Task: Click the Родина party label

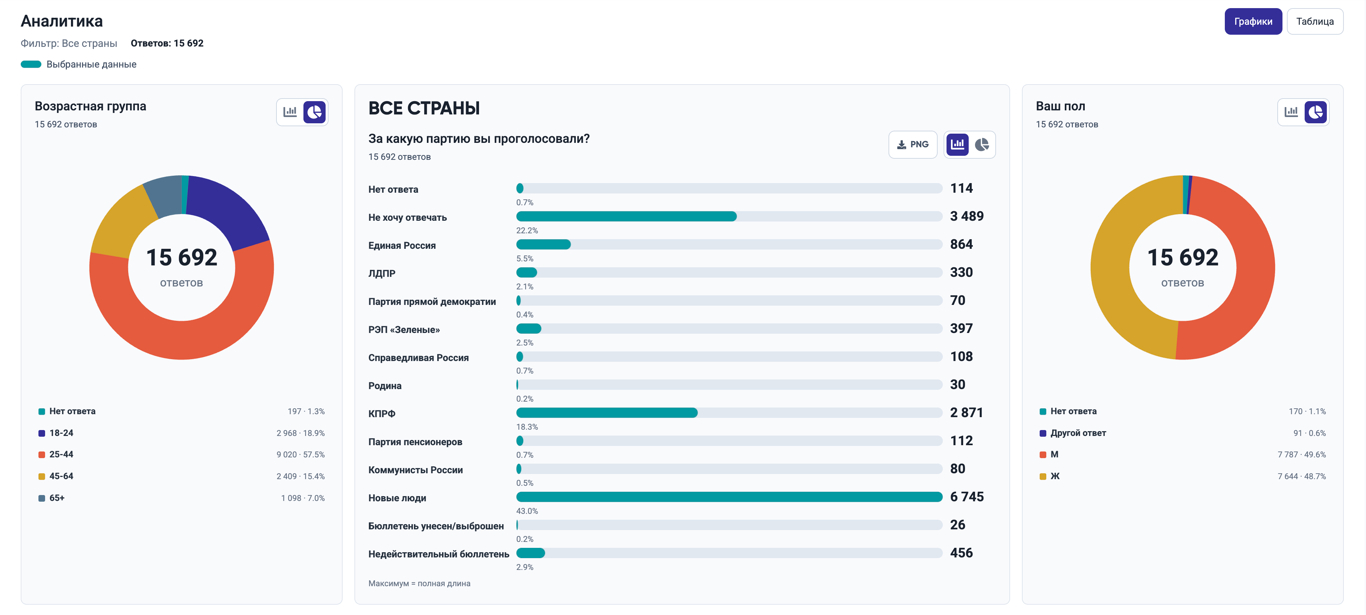Action: click(x=385, y=386)
